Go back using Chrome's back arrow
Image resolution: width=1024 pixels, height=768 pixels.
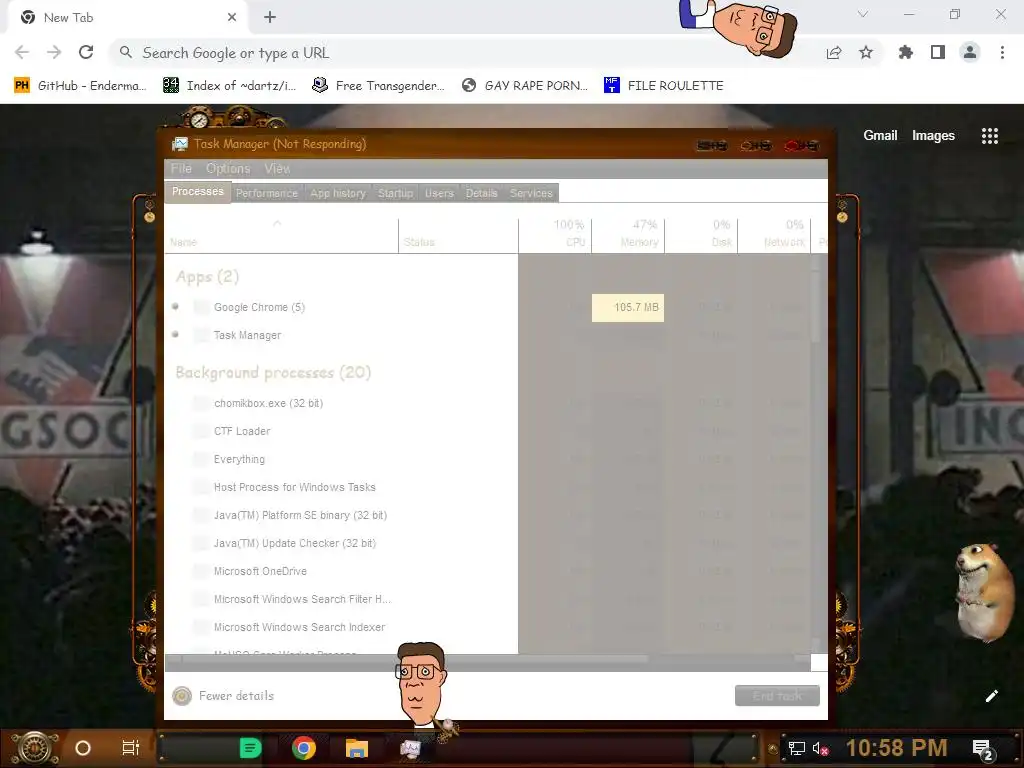click(22, 52)
